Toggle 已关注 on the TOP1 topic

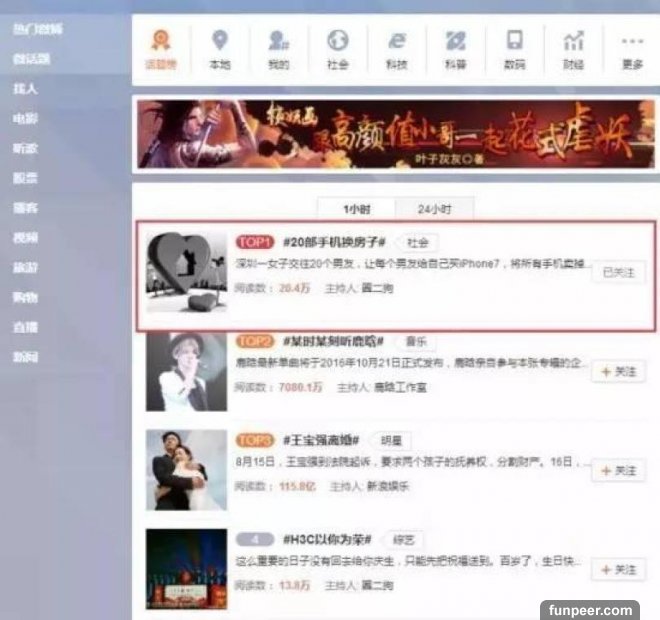(x=618, y=272)
